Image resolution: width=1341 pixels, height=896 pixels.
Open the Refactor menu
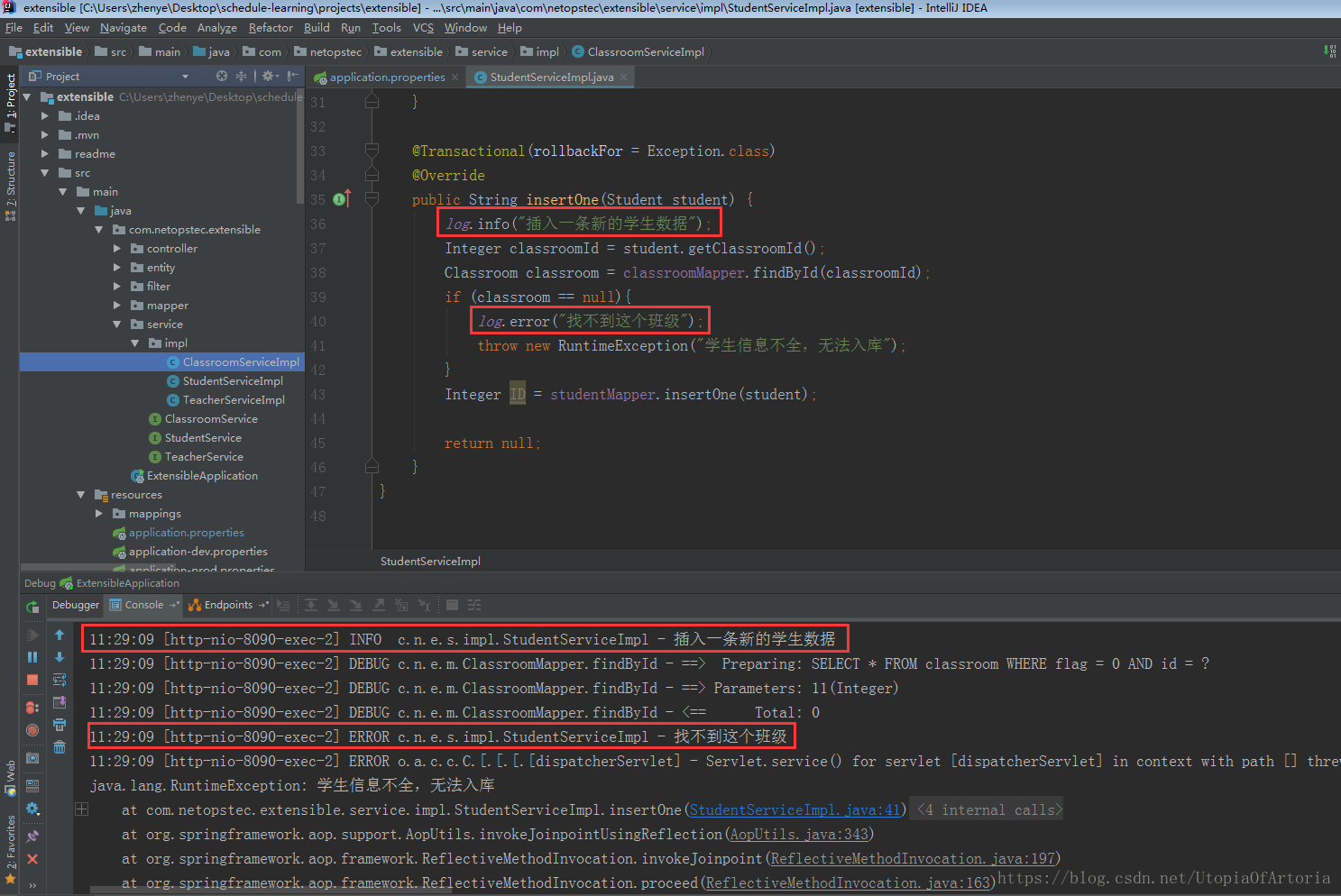pyautogui.click(x=271, y=28)
